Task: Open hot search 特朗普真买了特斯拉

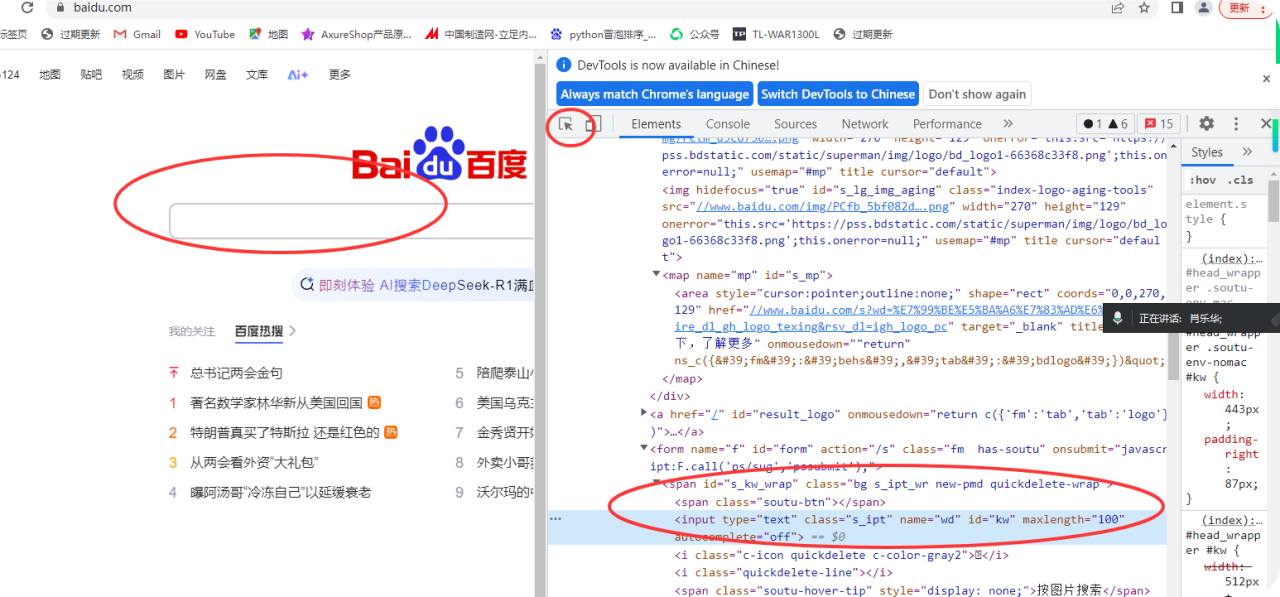Action: 285,433
